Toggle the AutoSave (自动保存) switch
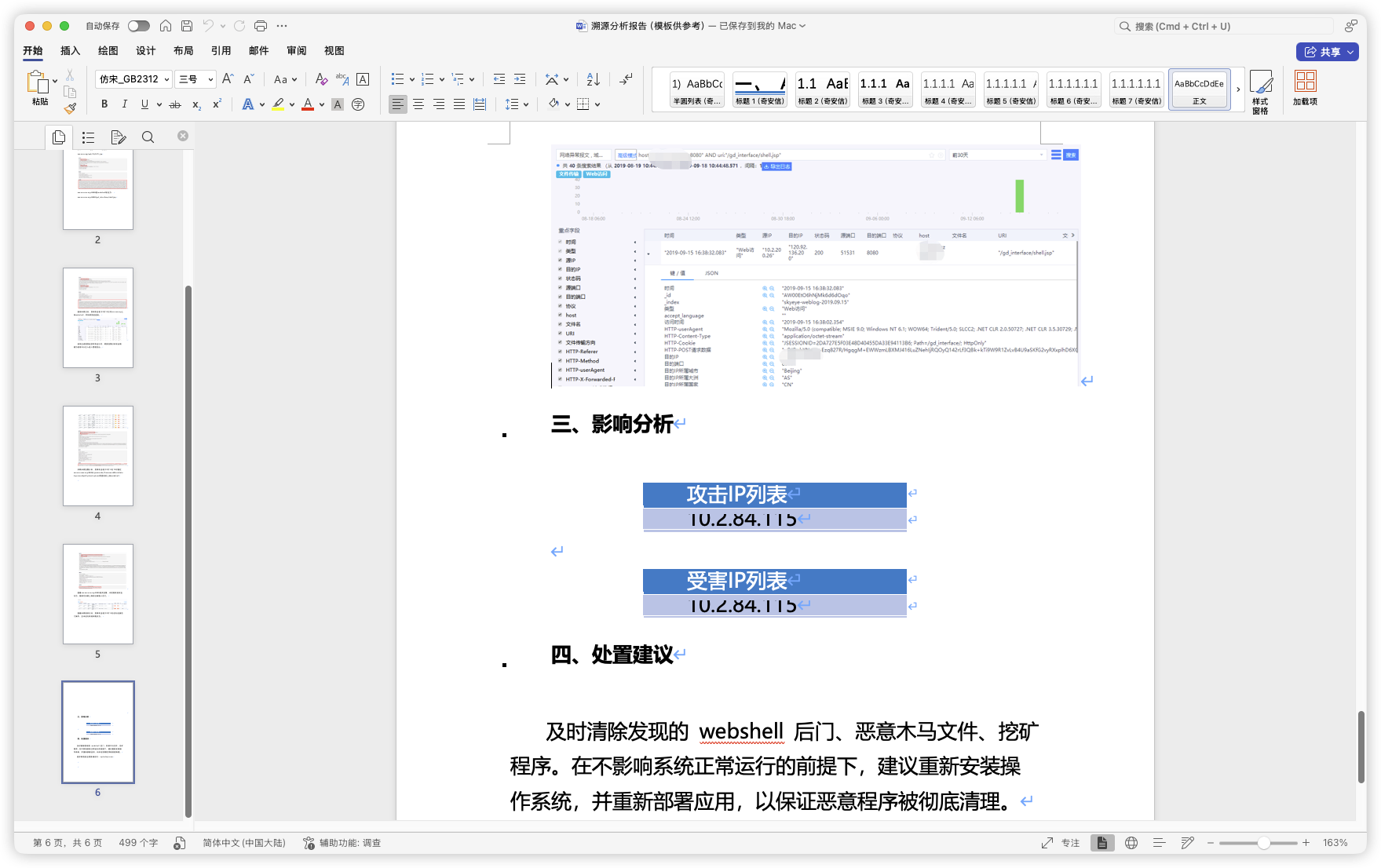1381x868 pixels. pos(138,26)
